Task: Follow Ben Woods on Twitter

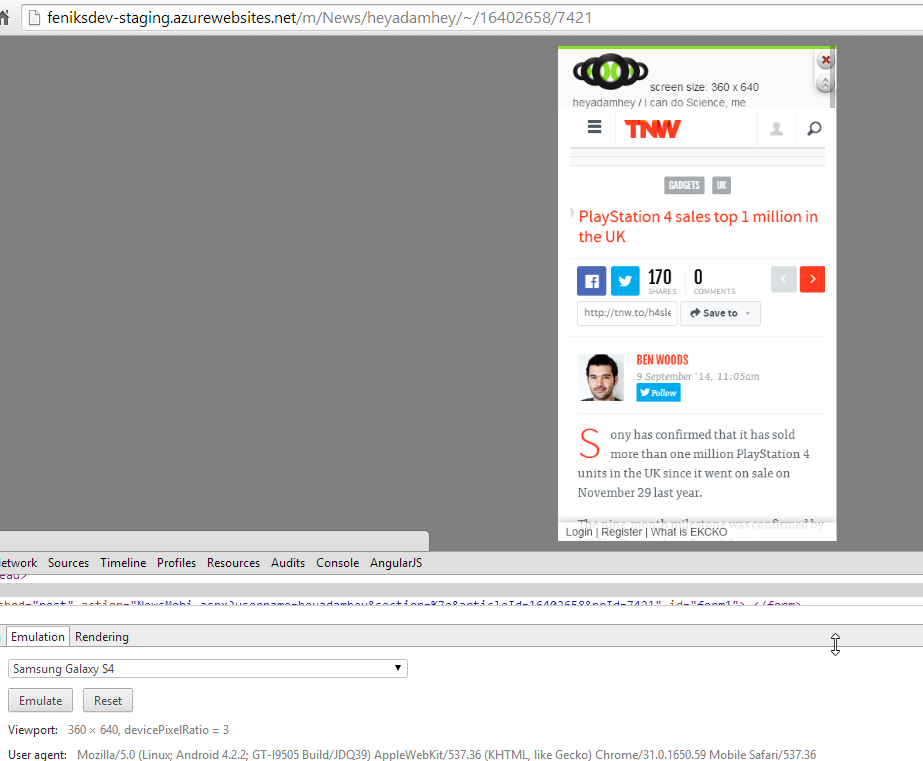Action: click(658, 393)
